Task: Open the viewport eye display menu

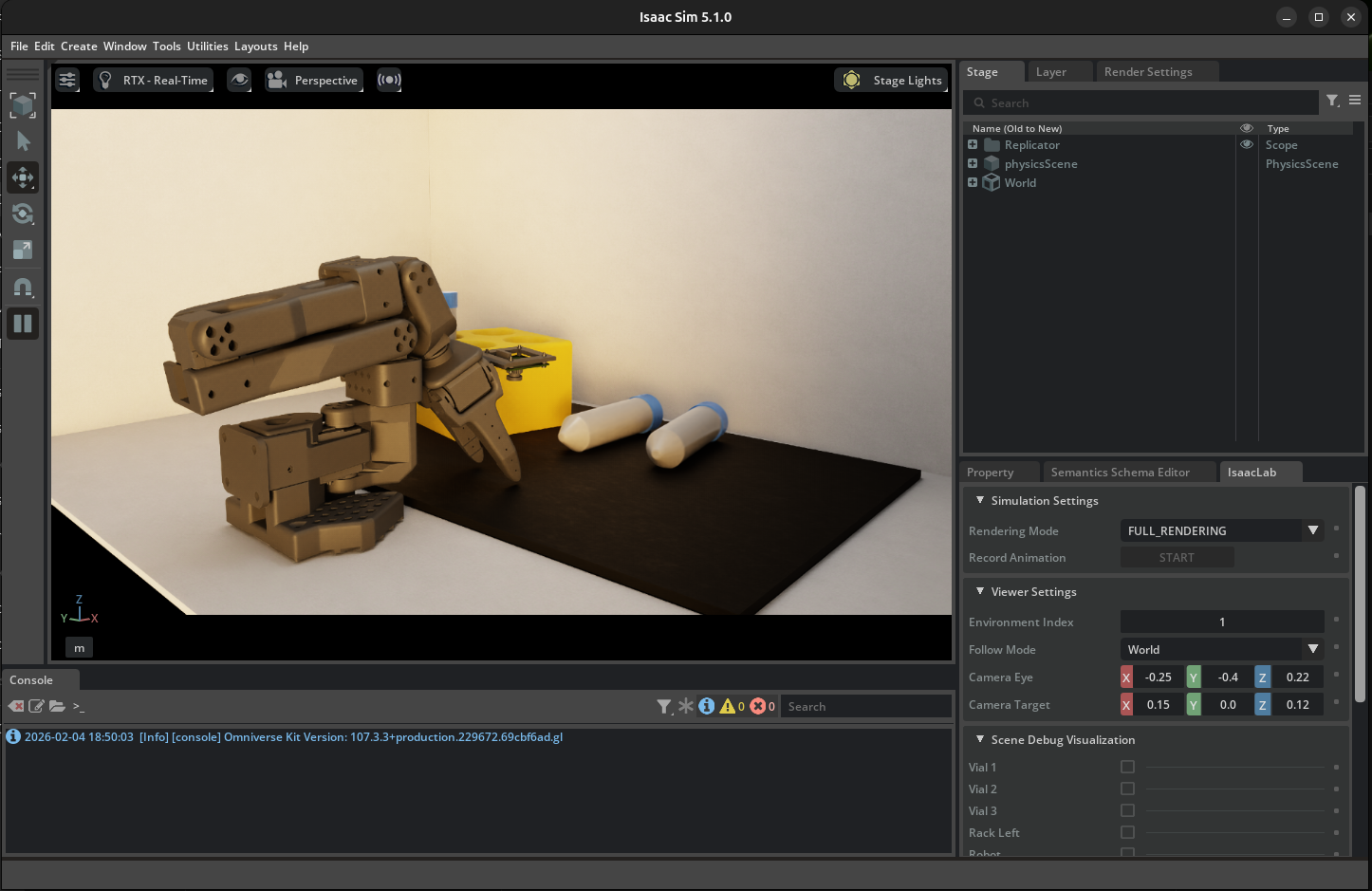Action: tap(239, 81)
